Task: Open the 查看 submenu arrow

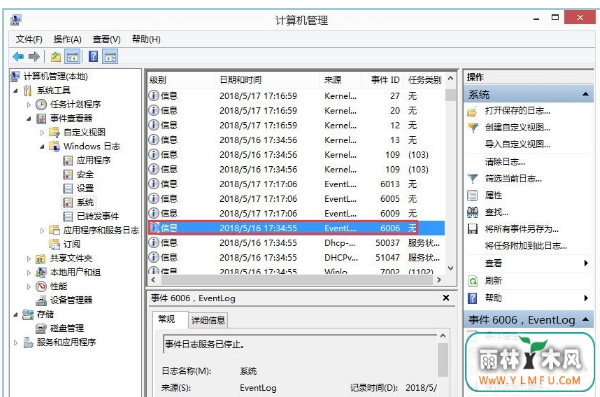Action: [586, 263]
